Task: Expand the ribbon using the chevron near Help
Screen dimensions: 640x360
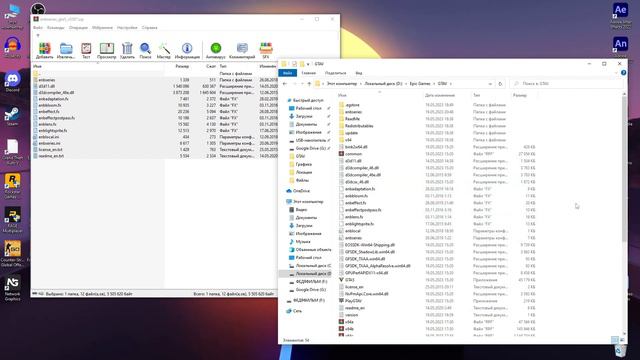Action: pos(616,73)
